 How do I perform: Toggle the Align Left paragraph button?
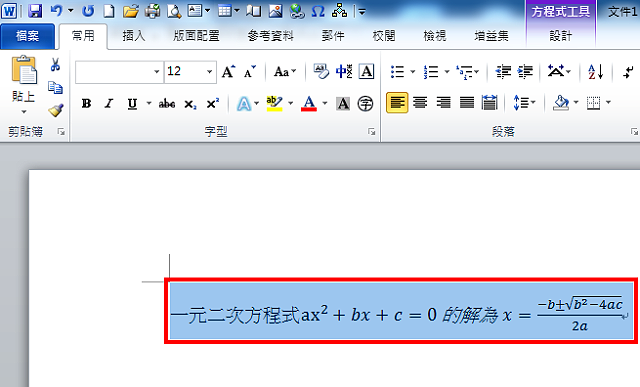click(397, 103)
